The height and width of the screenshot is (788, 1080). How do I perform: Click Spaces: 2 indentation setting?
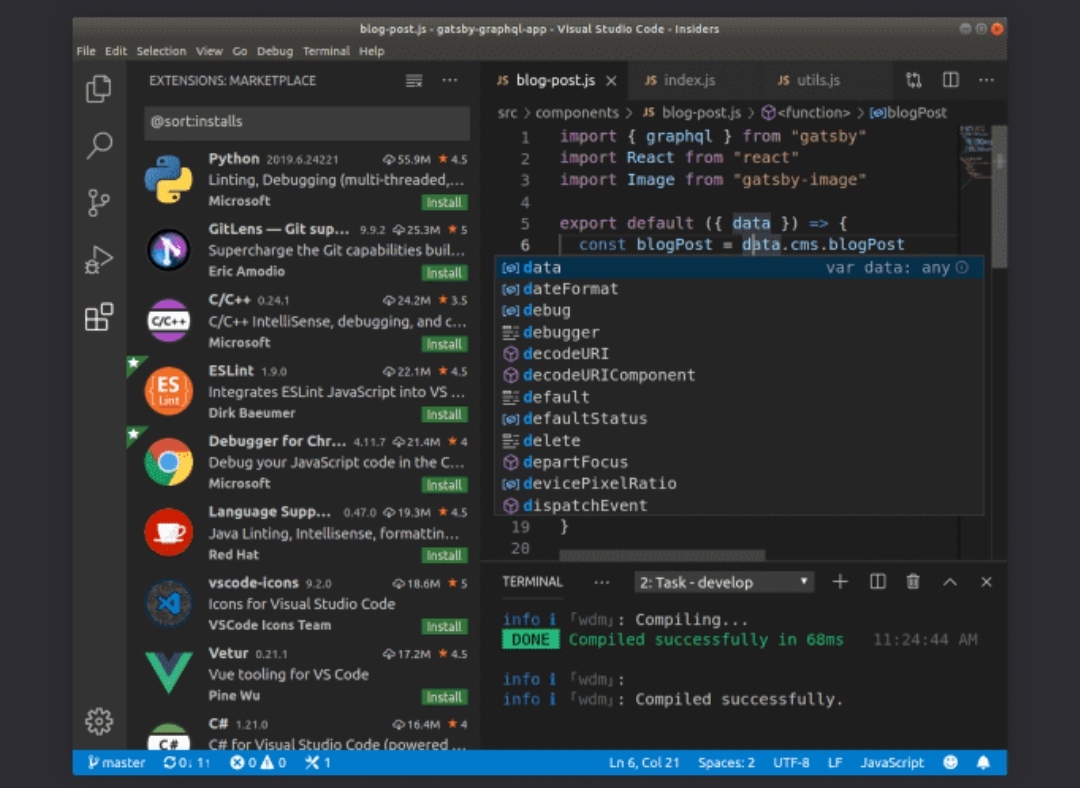(726, 763)
